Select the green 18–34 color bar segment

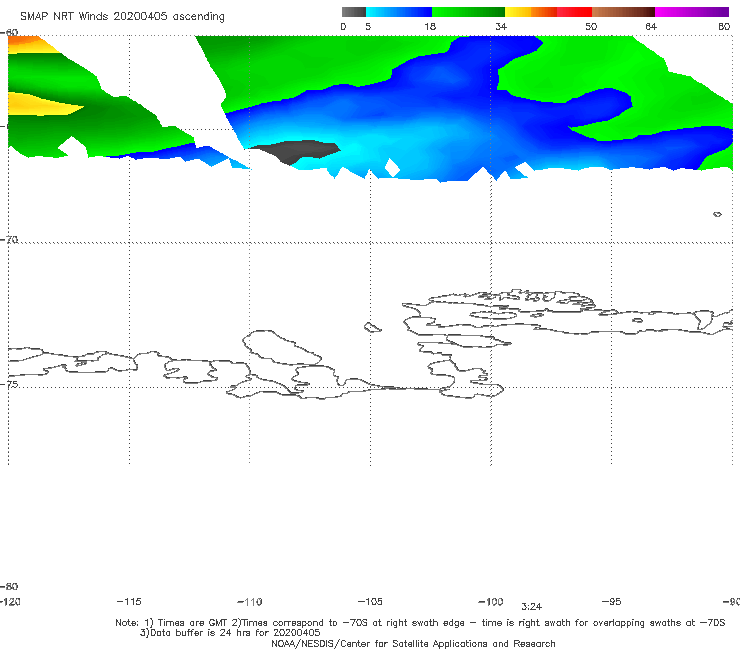pyautogui.click(x=468, y=12)
